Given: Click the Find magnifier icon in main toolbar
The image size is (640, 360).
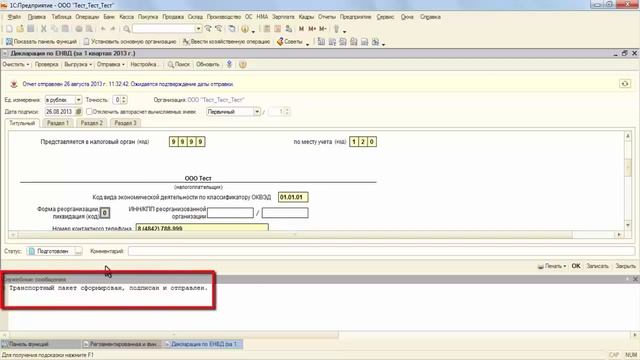Looking at the screenshot, I should pos(127,29).
